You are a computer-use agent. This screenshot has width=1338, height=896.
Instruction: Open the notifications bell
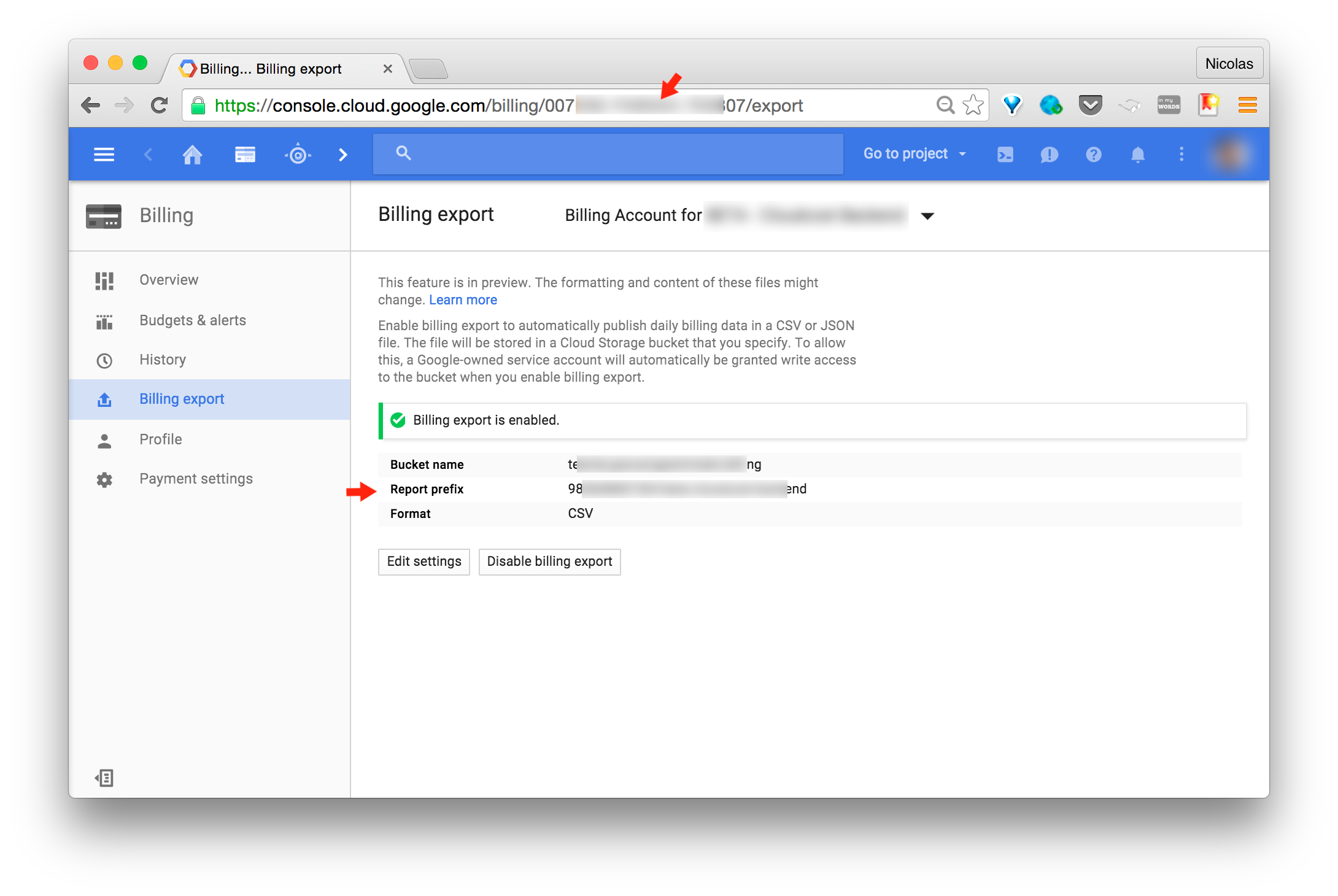(1138, 155)
